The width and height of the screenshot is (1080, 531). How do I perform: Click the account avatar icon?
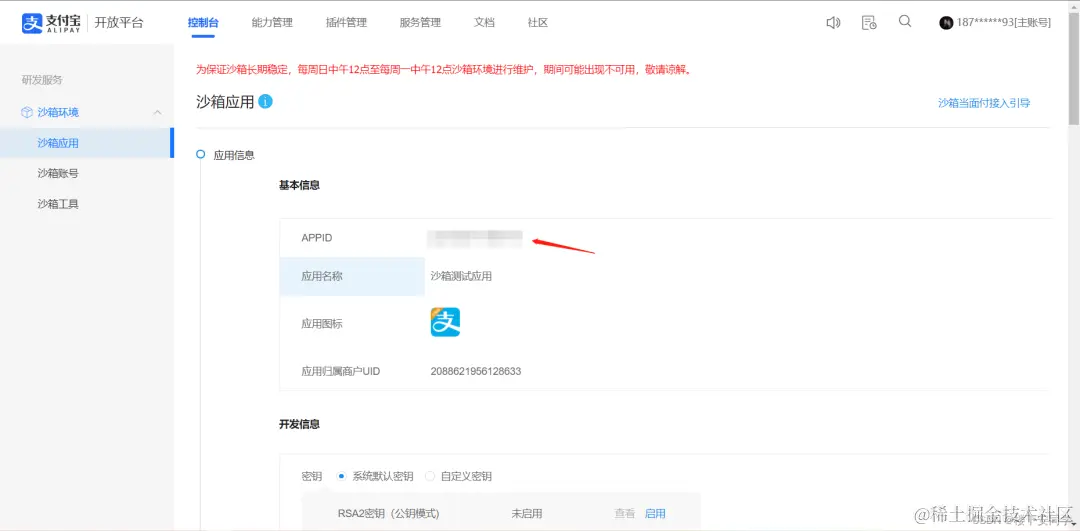pos(946,23)
